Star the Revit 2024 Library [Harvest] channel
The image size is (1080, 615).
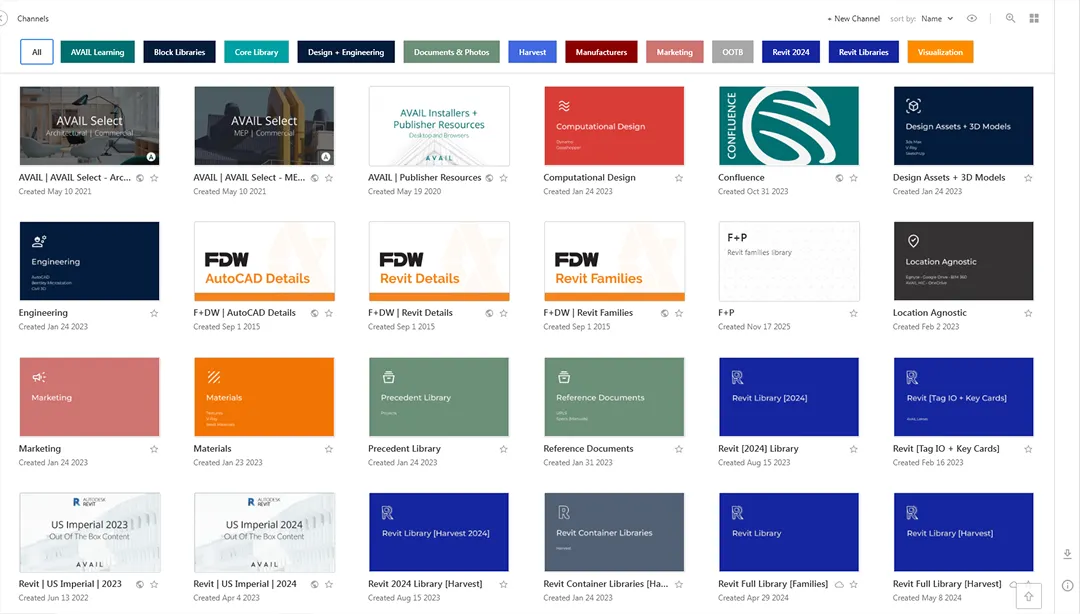(503, 585)
